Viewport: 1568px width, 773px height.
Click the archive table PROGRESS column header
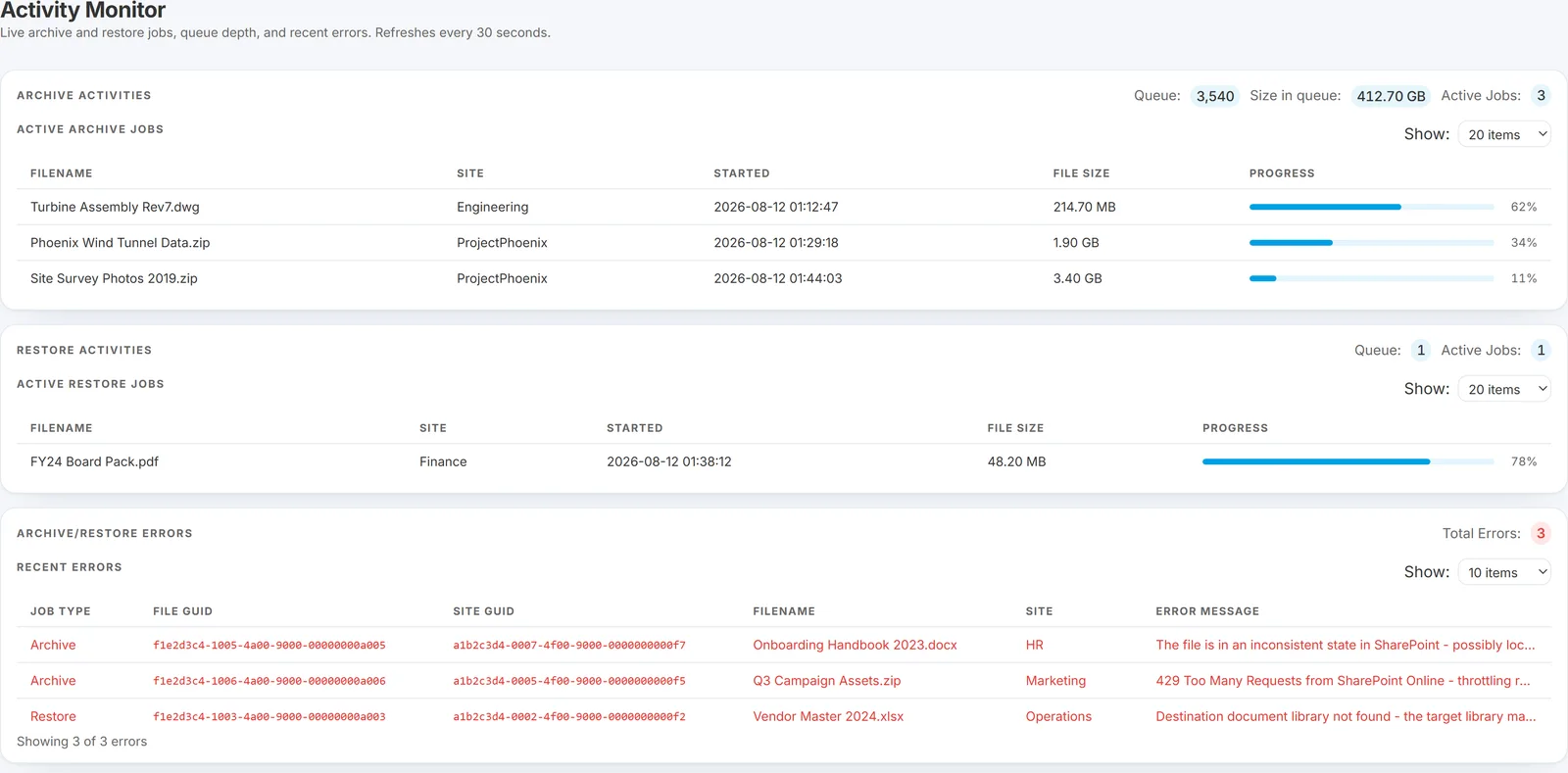coord(1282,173)
